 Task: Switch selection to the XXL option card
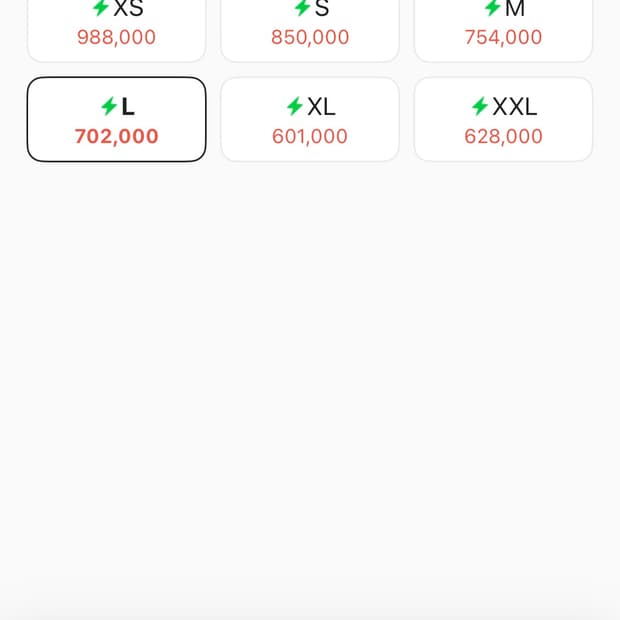pos(503,120)
